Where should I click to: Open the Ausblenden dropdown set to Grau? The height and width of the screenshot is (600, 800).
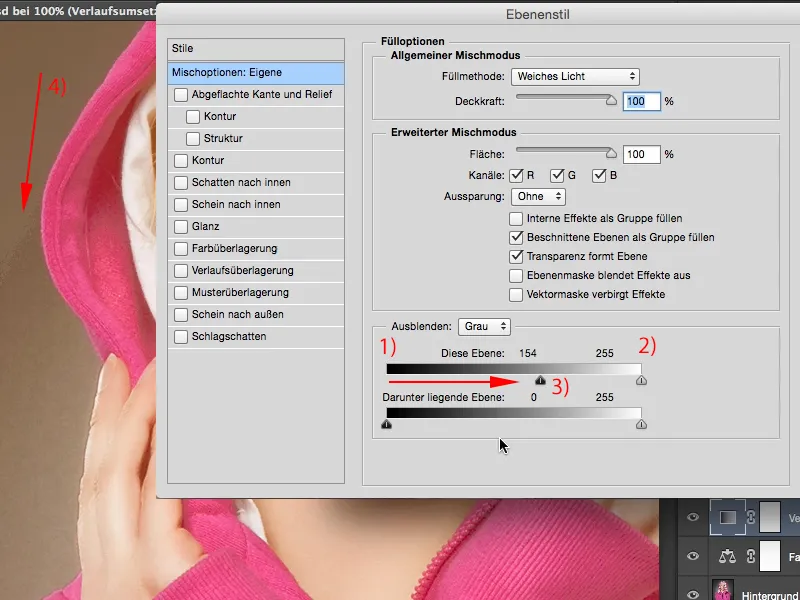point(484,326)
